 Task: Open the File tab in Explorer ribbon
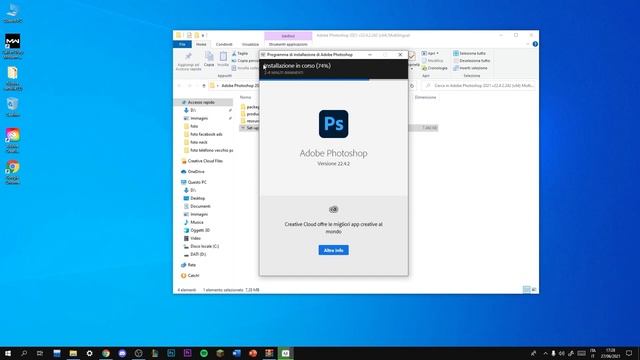[x=182, y=44]
